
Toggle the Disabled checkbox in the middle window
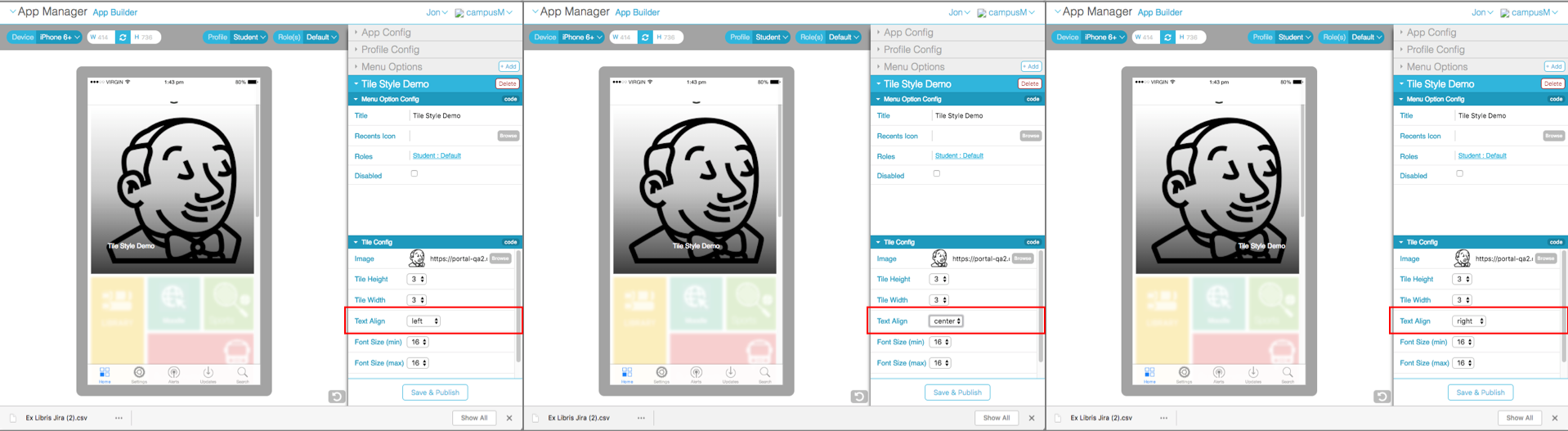click(x=937, y=173)
